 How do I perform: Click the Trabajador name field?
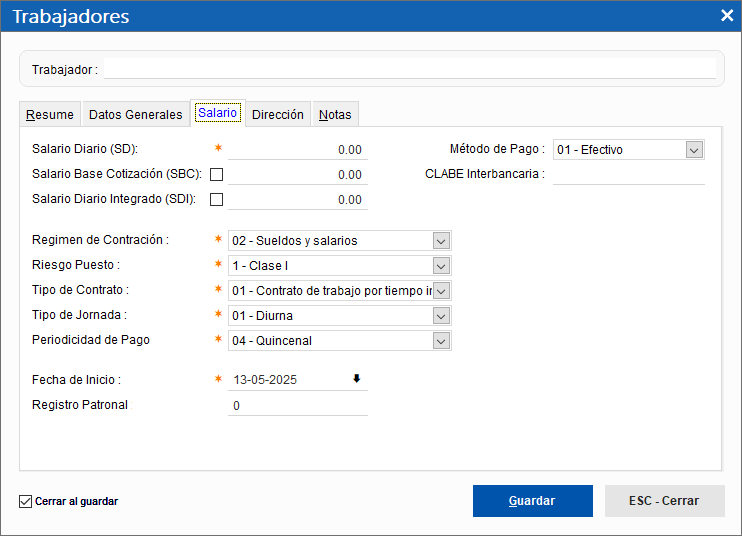pyautogui.click(x=410, y=69)
